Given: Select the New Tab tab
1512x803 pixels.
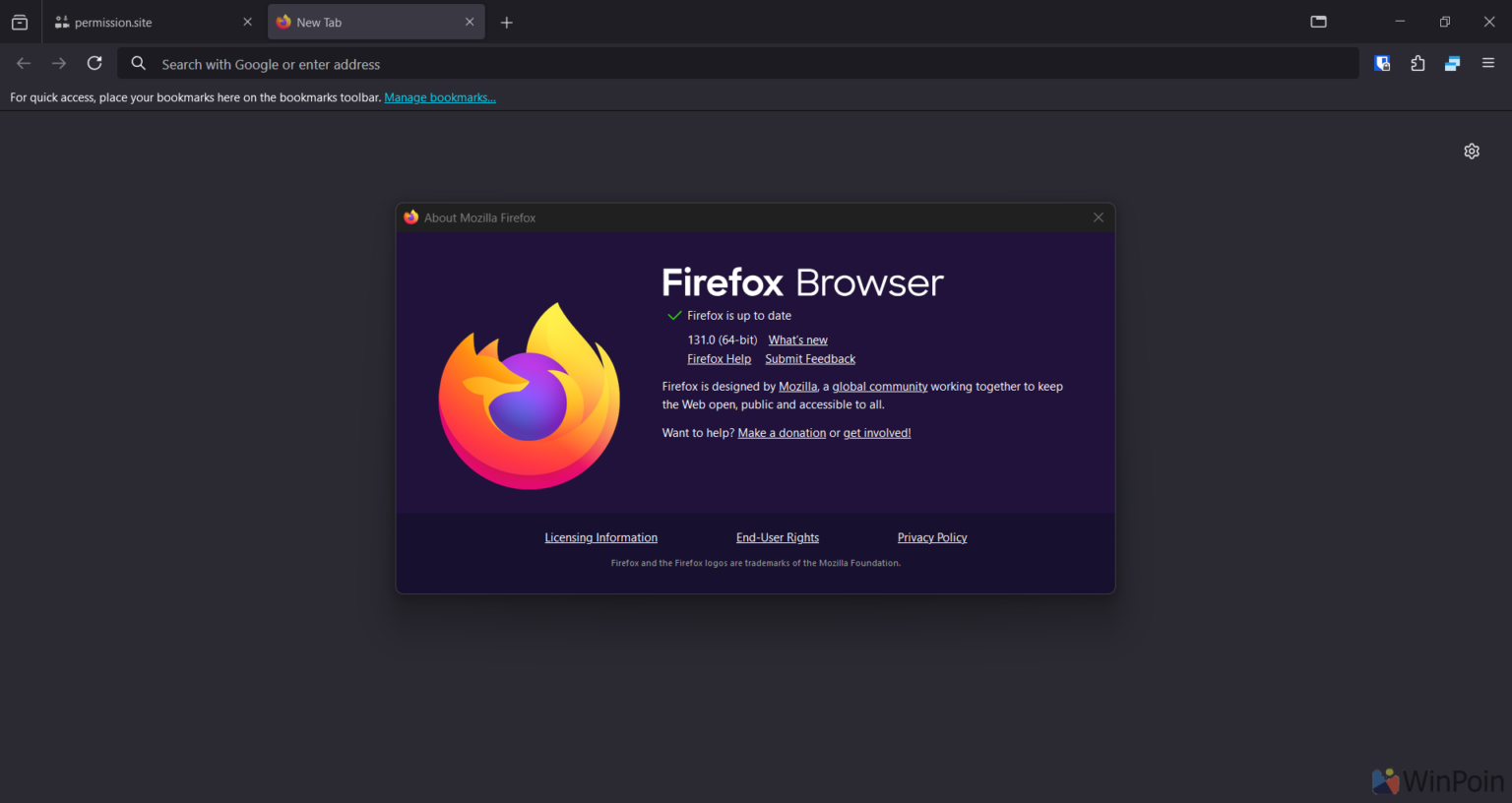Looking at the screenshot, I should click(376, 22).
